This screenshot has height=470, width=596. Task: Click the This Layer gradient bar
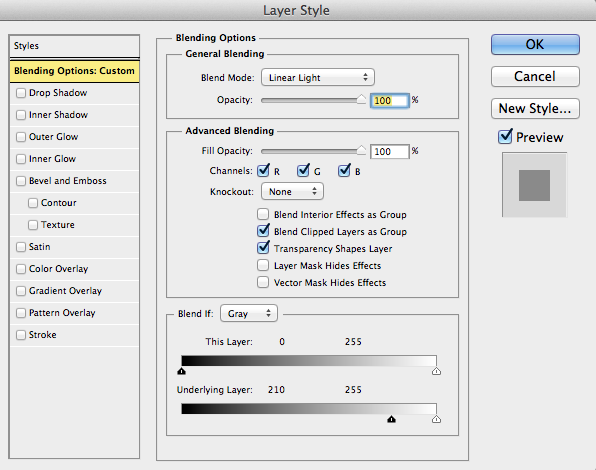click(309, 361)
